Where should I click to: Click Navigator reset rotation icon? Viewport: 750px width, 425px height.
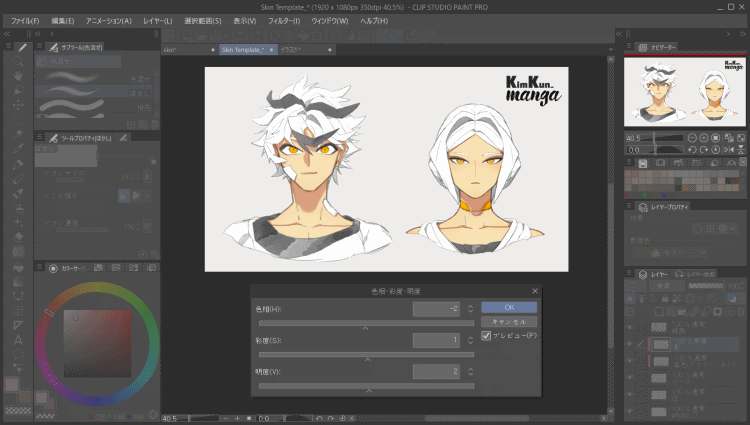click(x=716, y=150)
